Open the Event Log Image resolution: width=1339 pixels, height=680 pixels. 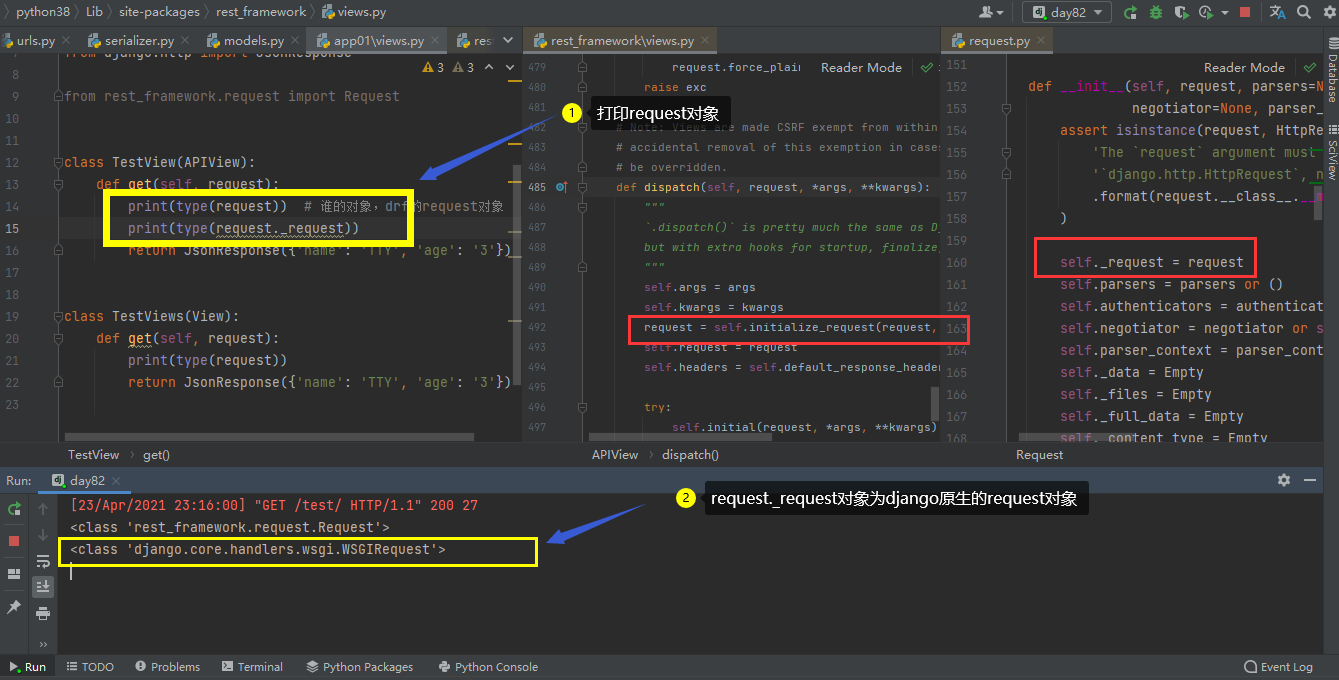point(1278,667)
